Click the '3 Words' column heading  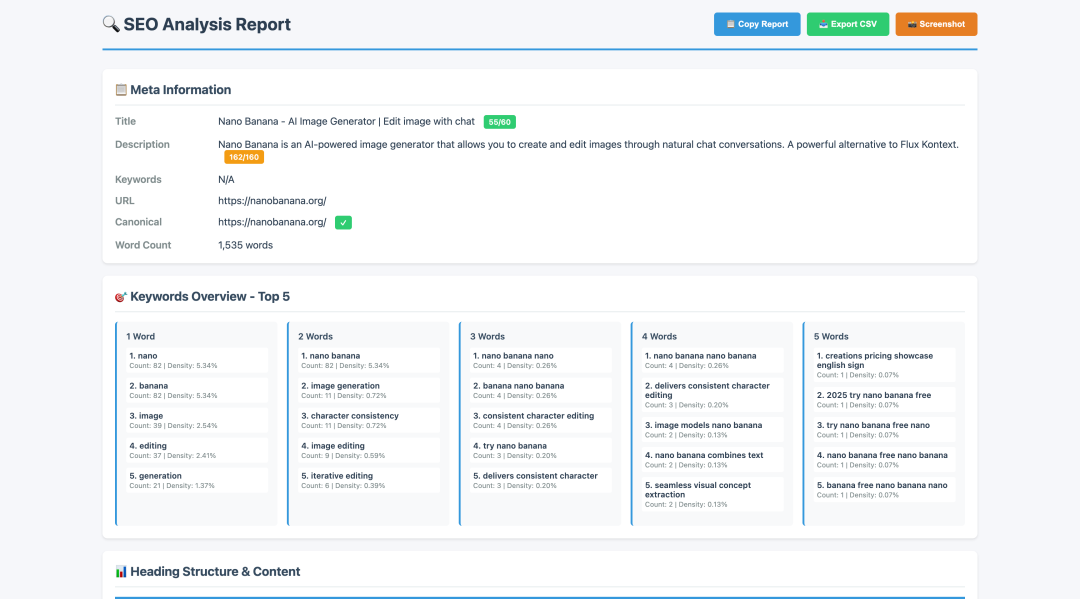[488, 337]
